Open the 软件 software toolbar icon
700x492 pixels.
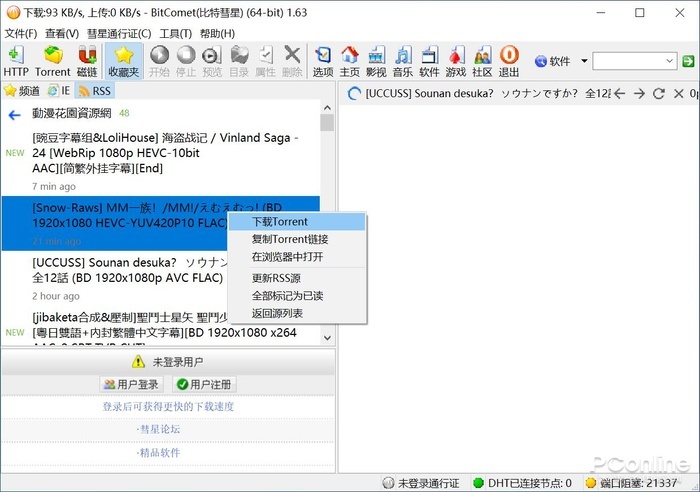[x=429, y=61]
